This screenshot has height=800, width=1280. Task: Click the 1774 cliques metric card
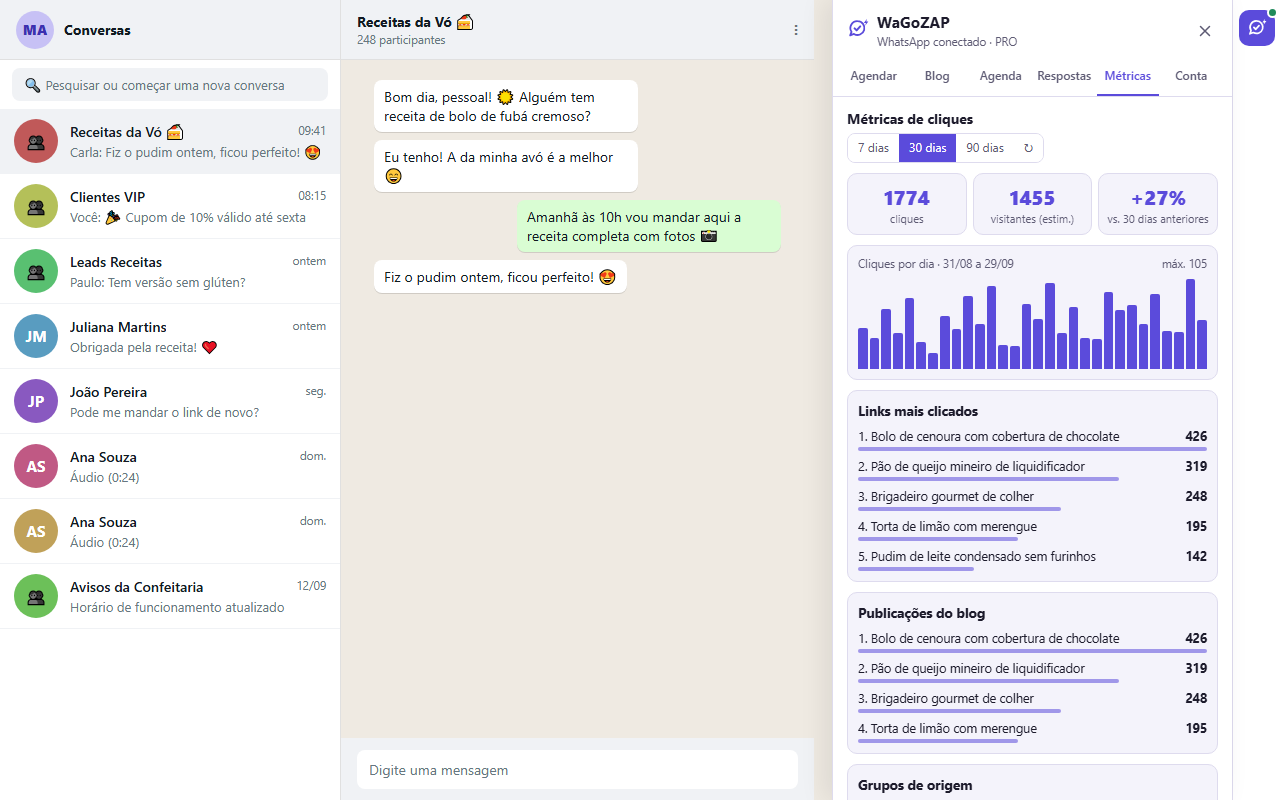[907, 204]
